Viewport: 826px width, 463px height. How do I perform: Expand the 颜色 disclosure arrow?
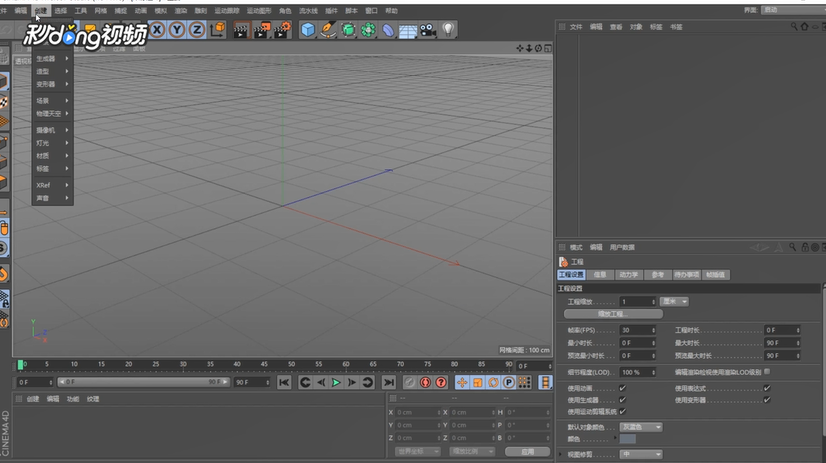[x=615, y=439]
